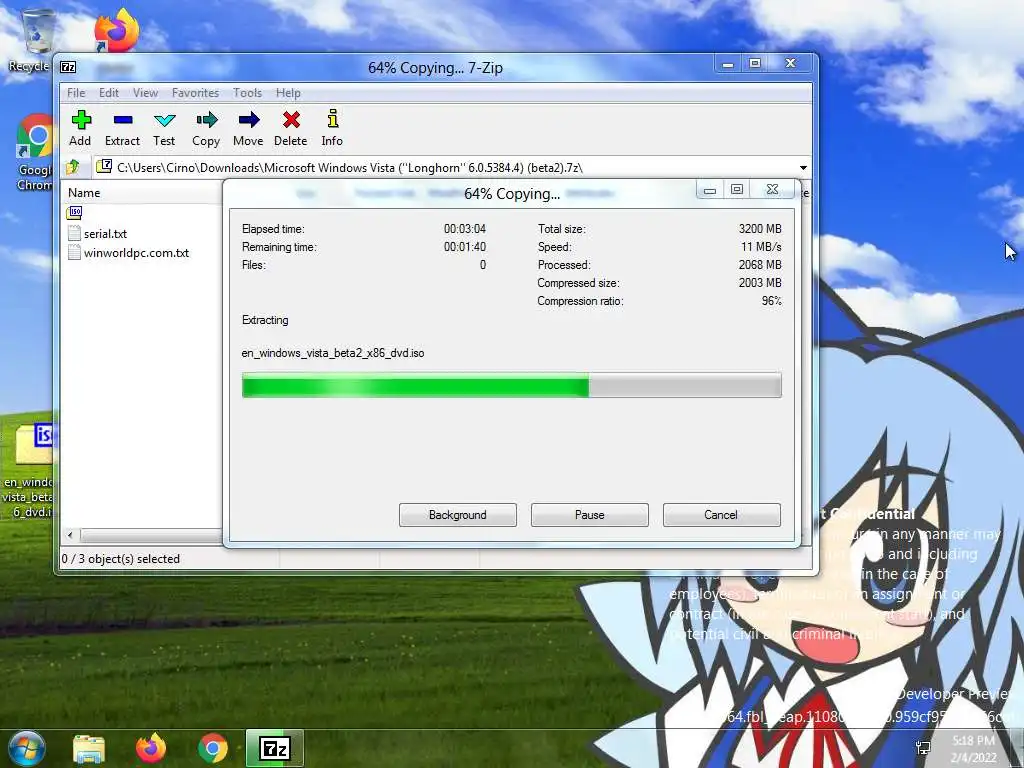The image size is (1024, 768).
Task: Launch Firefox from the taskbar
Action: (151, 748)
